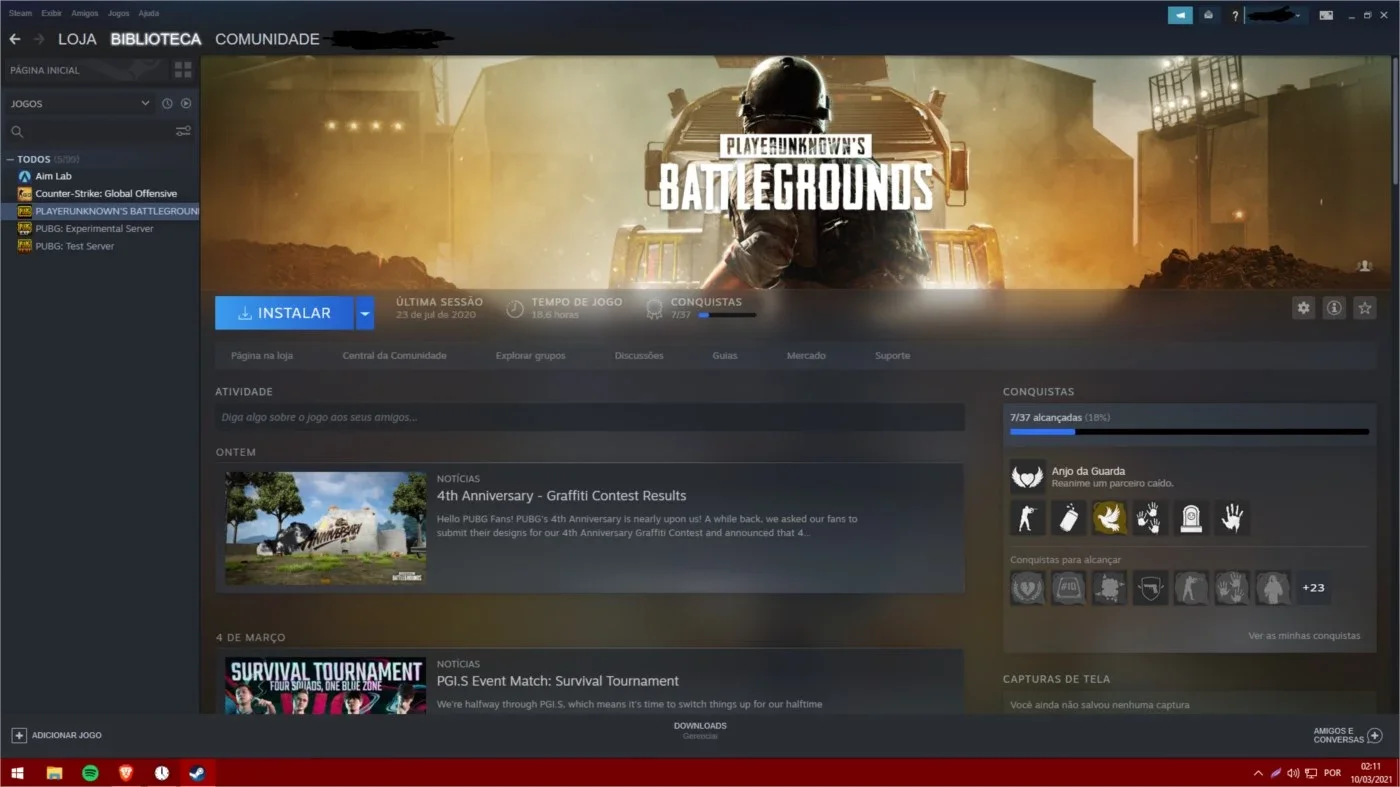Click the ready-to-play icon beside JOGOS
This screenshot has width=1400, height=787.
pos(186,103)
